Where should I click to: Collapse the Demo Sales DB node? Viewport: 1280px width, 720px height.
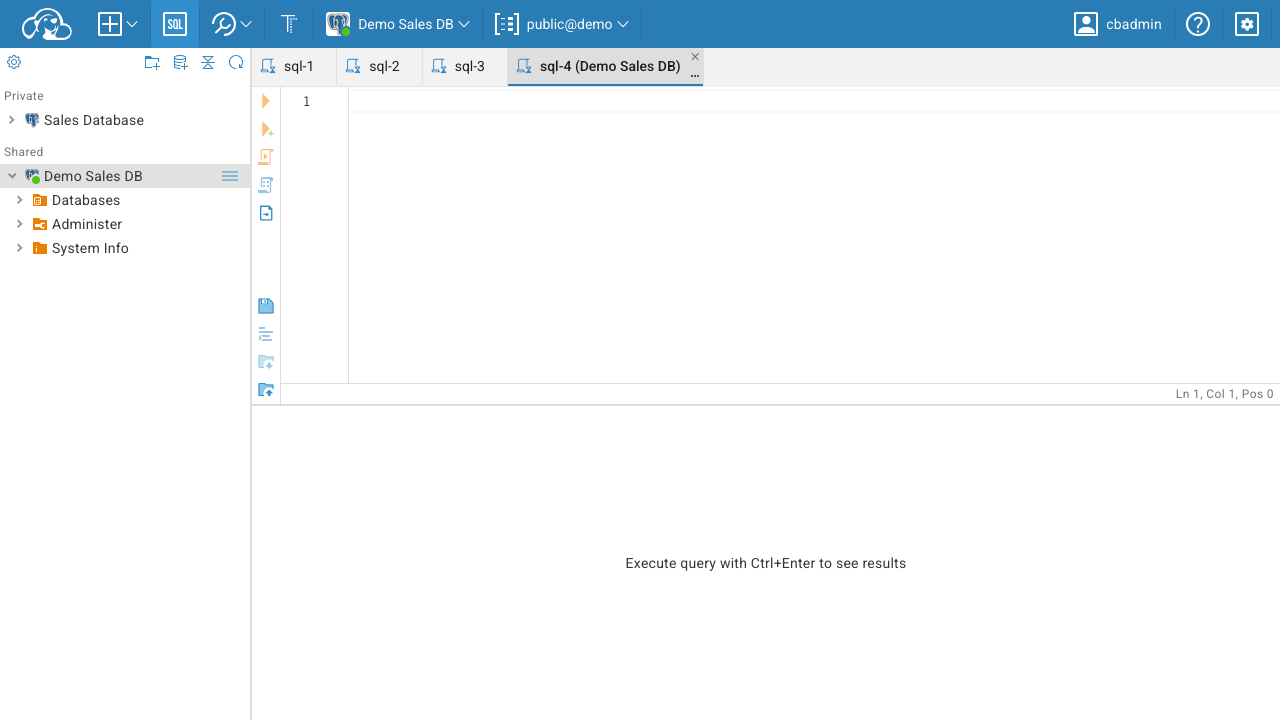point(12,176)
